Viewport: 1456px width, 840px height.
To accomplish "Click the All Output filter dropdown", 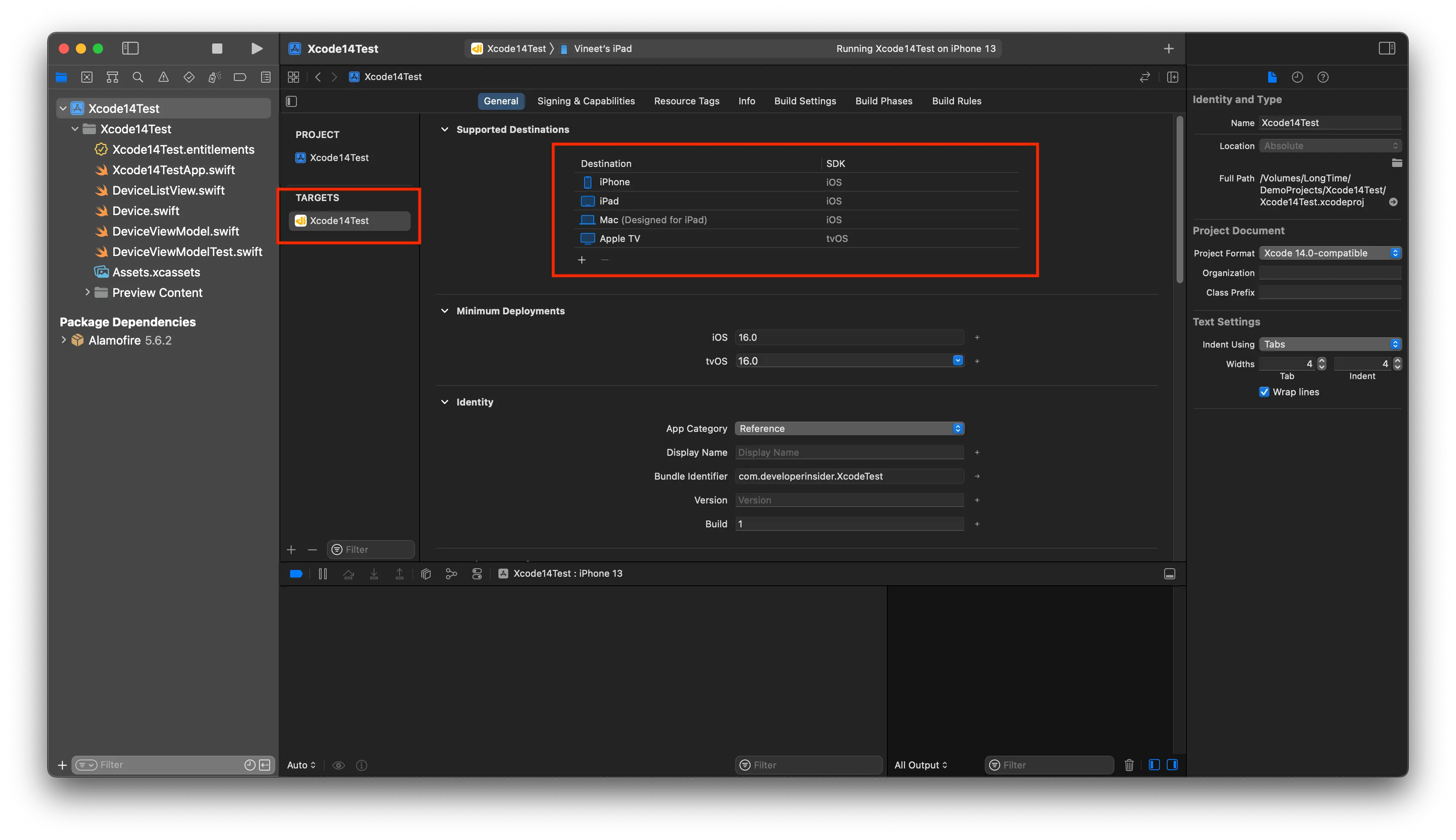I will (921, 765).
